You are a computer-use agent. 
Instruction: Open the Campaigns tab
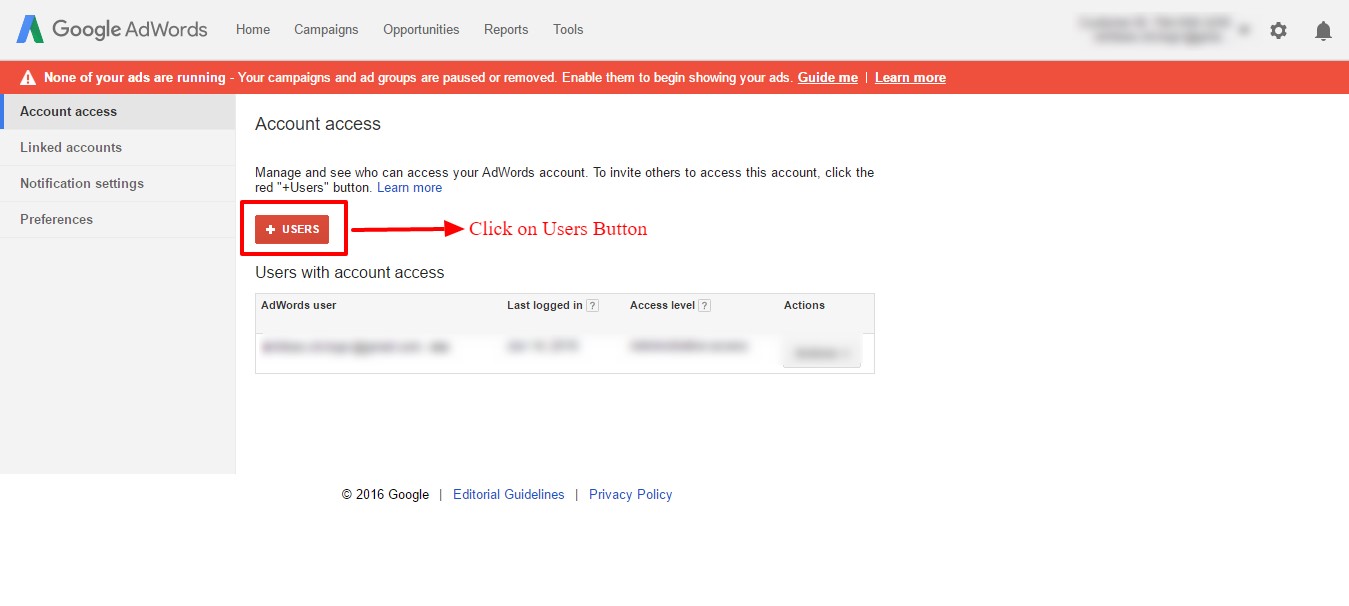326,30
